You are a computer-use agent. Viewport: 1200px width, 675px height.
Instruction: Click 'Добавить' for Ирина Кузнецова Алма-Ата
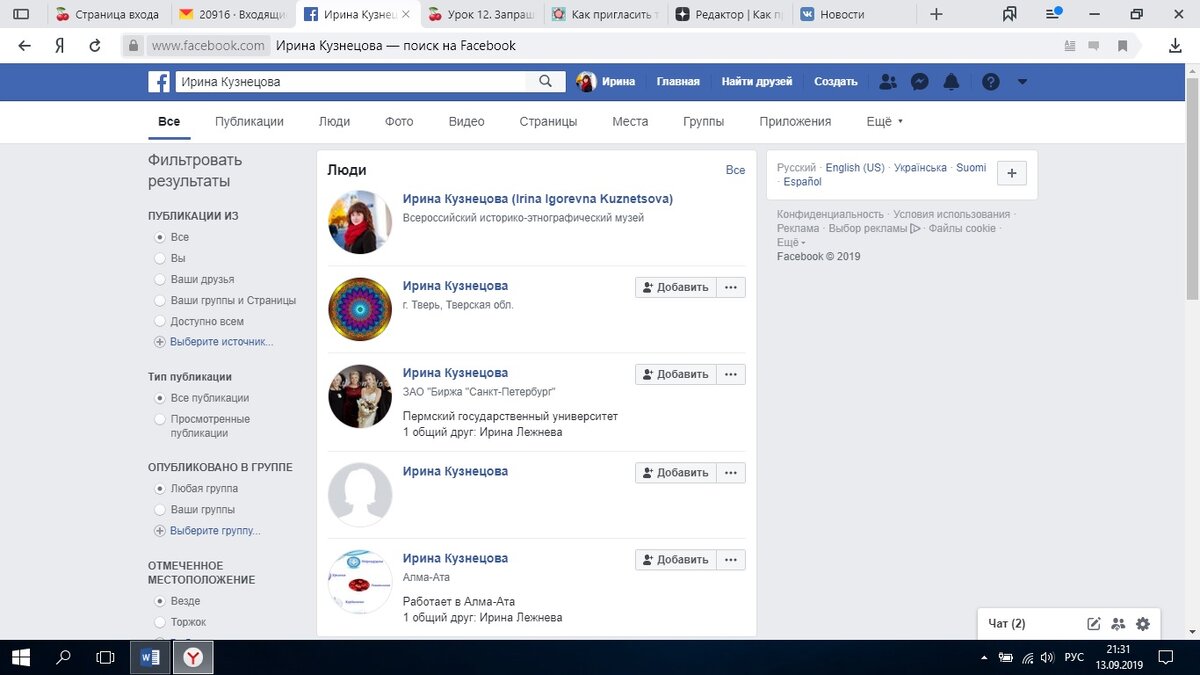(675, 560)
